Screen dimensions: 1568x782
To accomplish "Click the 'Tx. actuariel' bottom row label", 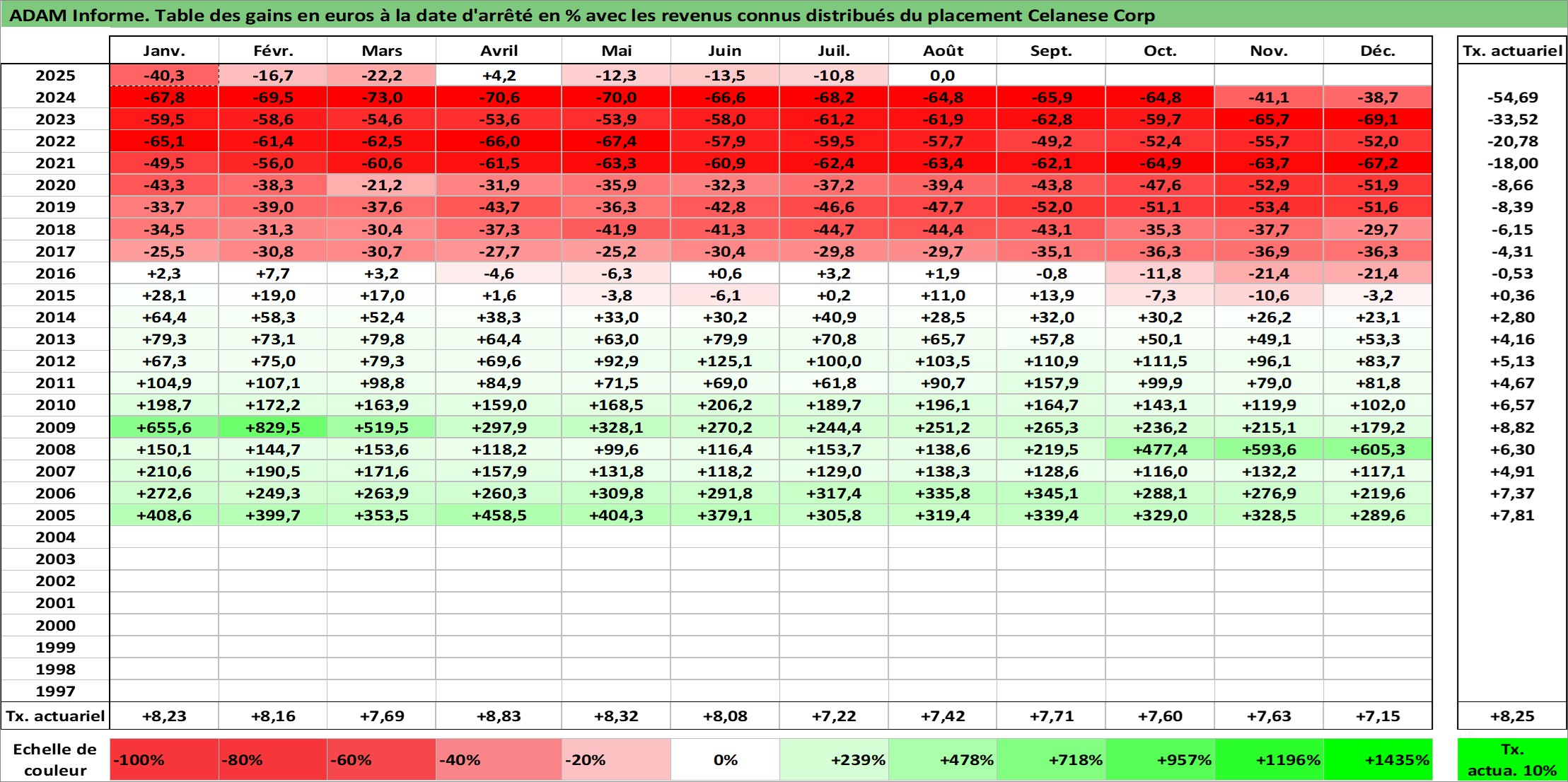I will pos(55,716).
